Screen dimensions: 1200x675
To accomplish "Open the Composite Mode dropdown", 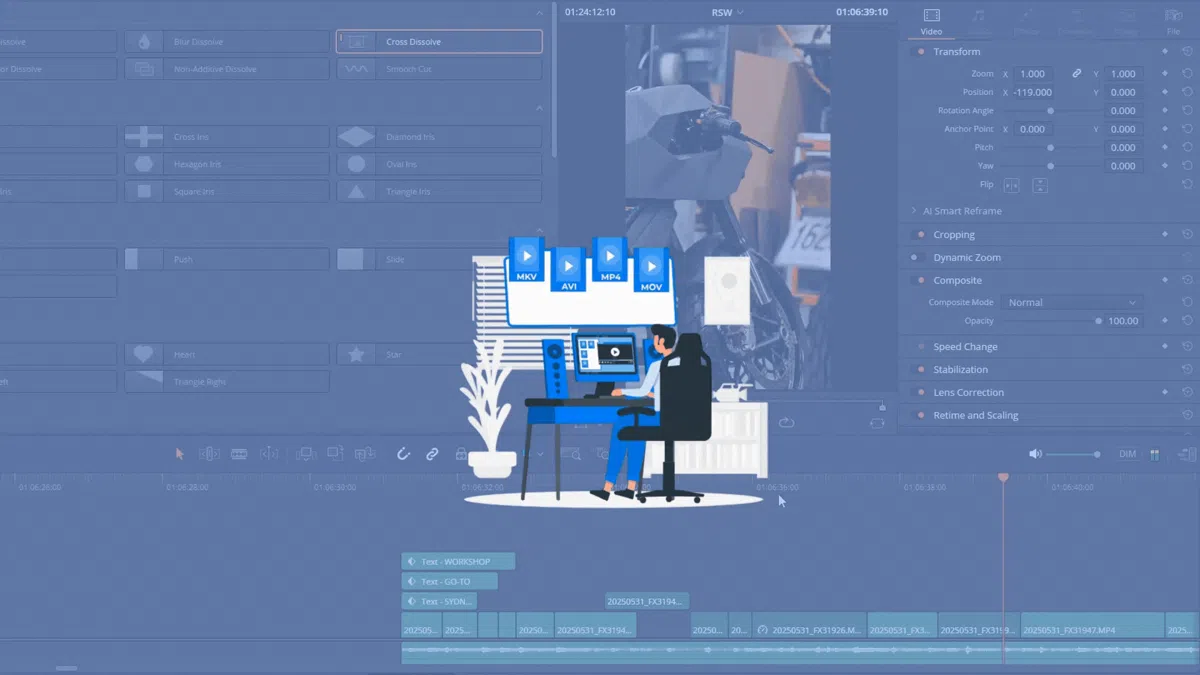I will tap(1071, 302).
